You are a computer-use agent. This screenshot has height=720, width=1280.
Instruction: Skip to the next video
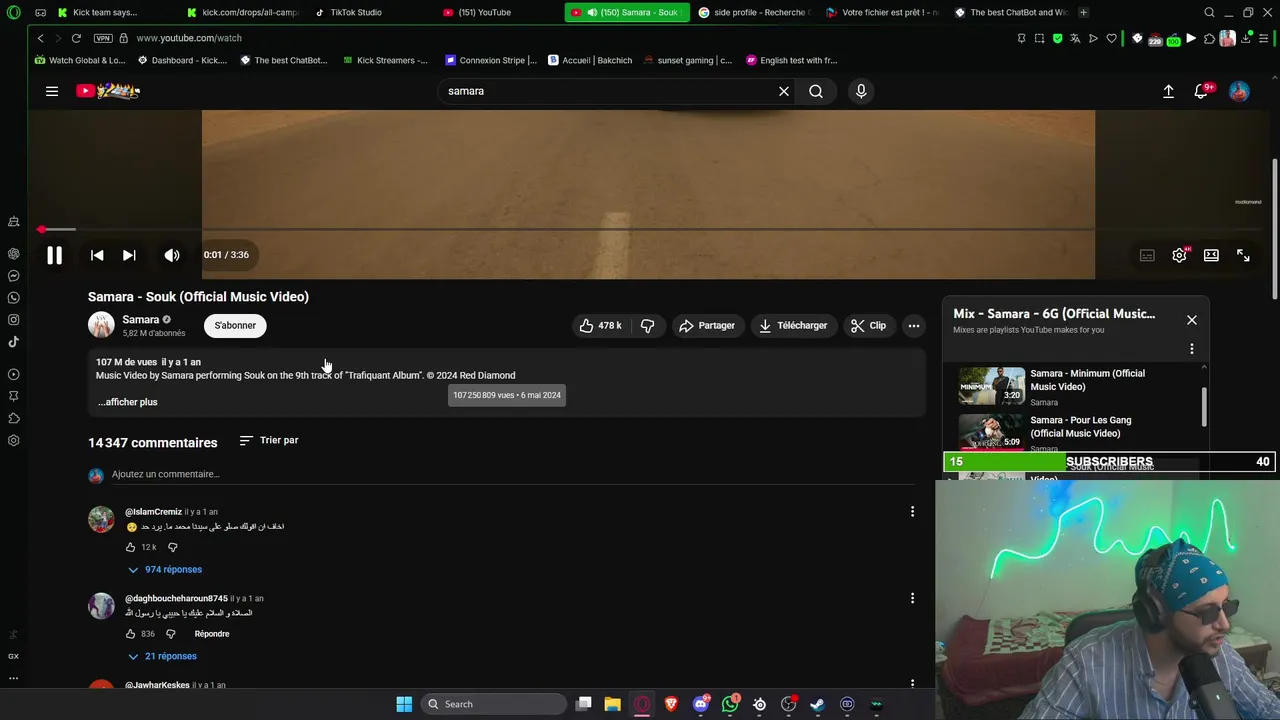(129, 255)
